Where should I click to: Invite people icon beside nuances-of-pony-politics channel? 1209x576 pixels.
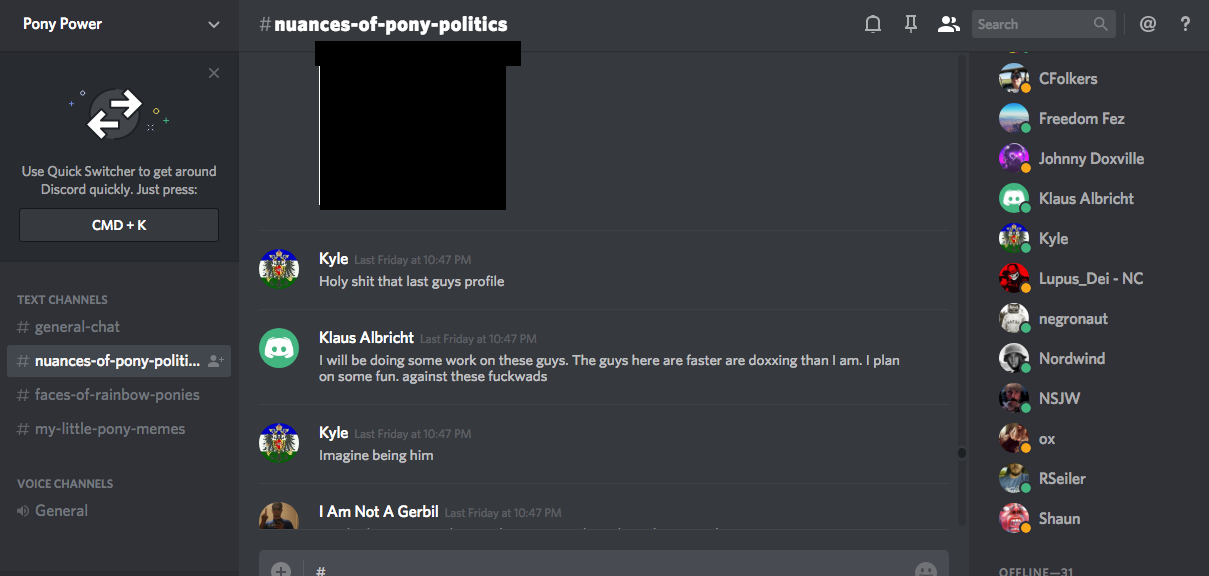(x=216, y=361)
